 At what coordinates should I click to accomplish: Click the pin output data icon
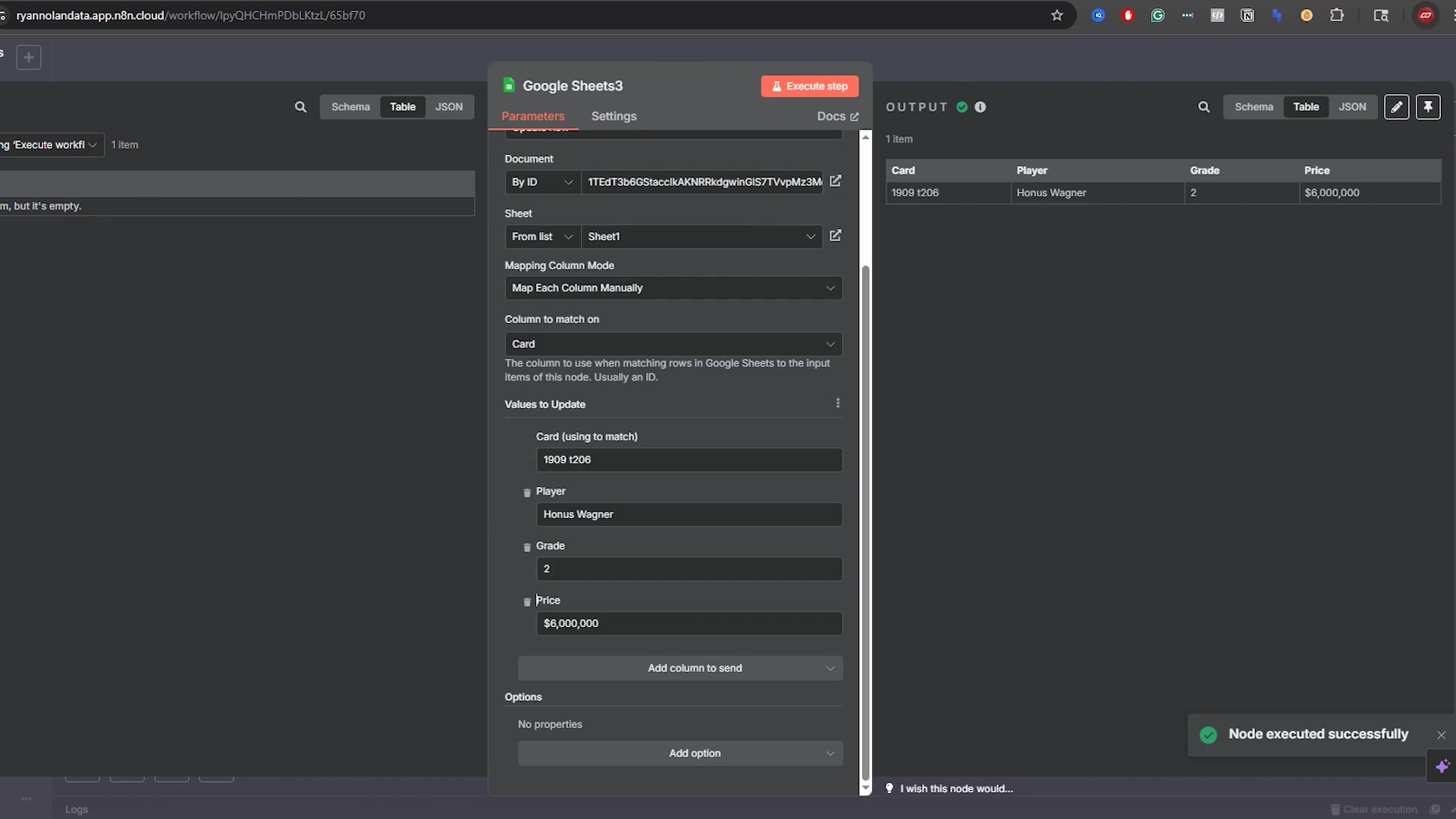[x=1428, y=107]
